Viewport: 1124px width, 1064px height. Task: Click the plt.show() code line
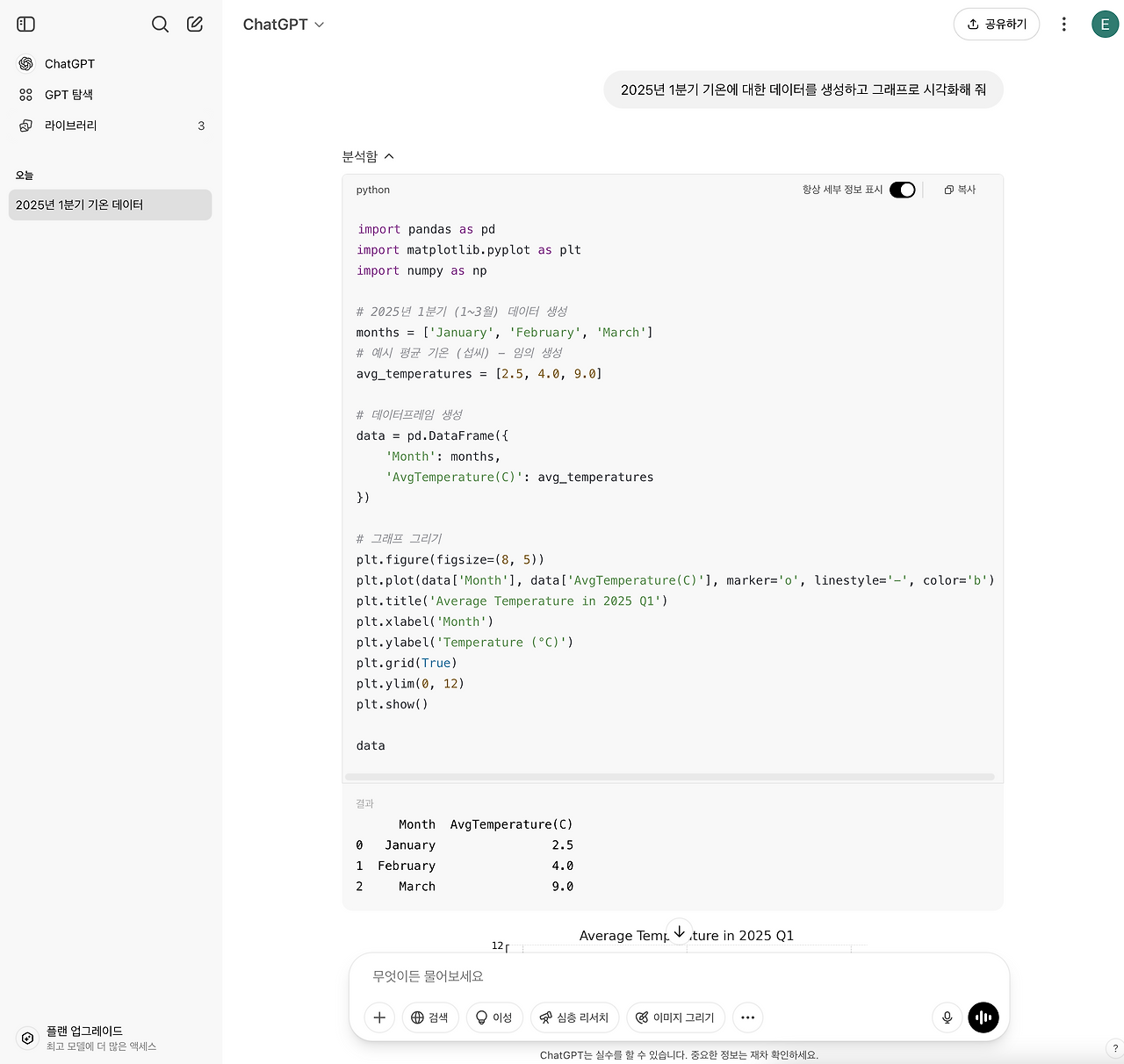pos(393,704)
